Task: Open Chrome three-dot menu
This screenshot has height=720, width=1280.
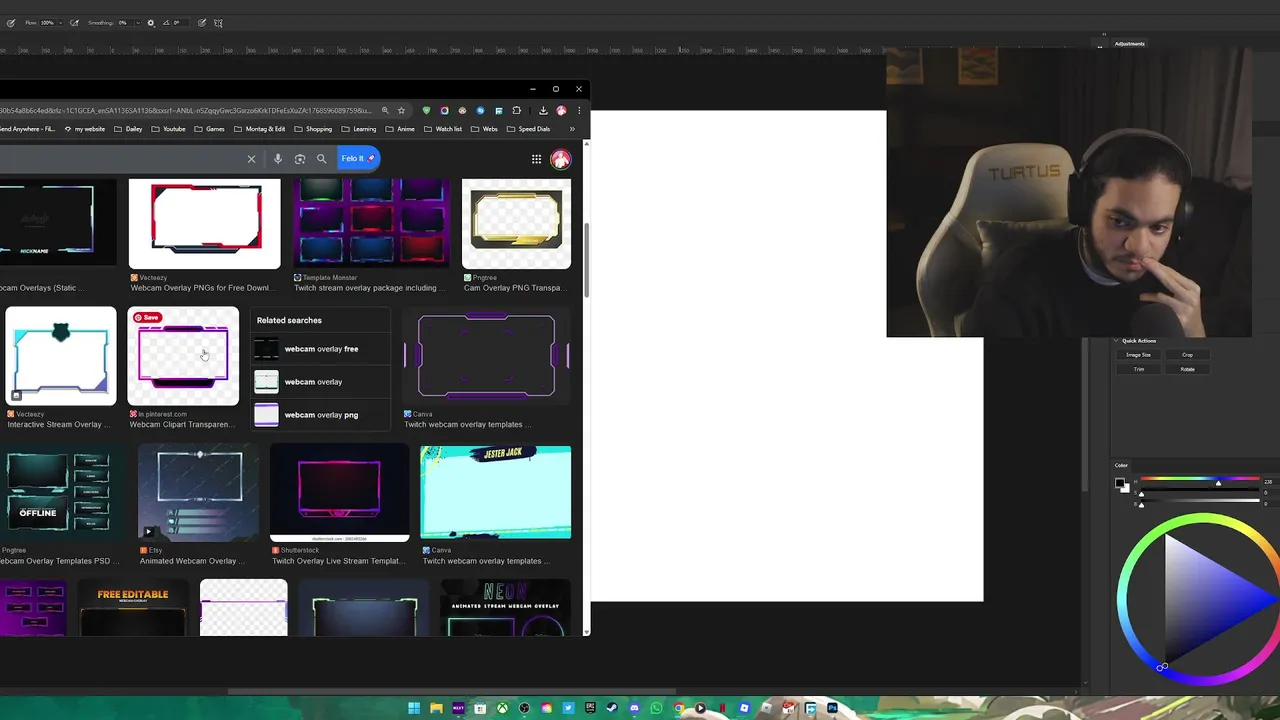Action: [578, 110]
